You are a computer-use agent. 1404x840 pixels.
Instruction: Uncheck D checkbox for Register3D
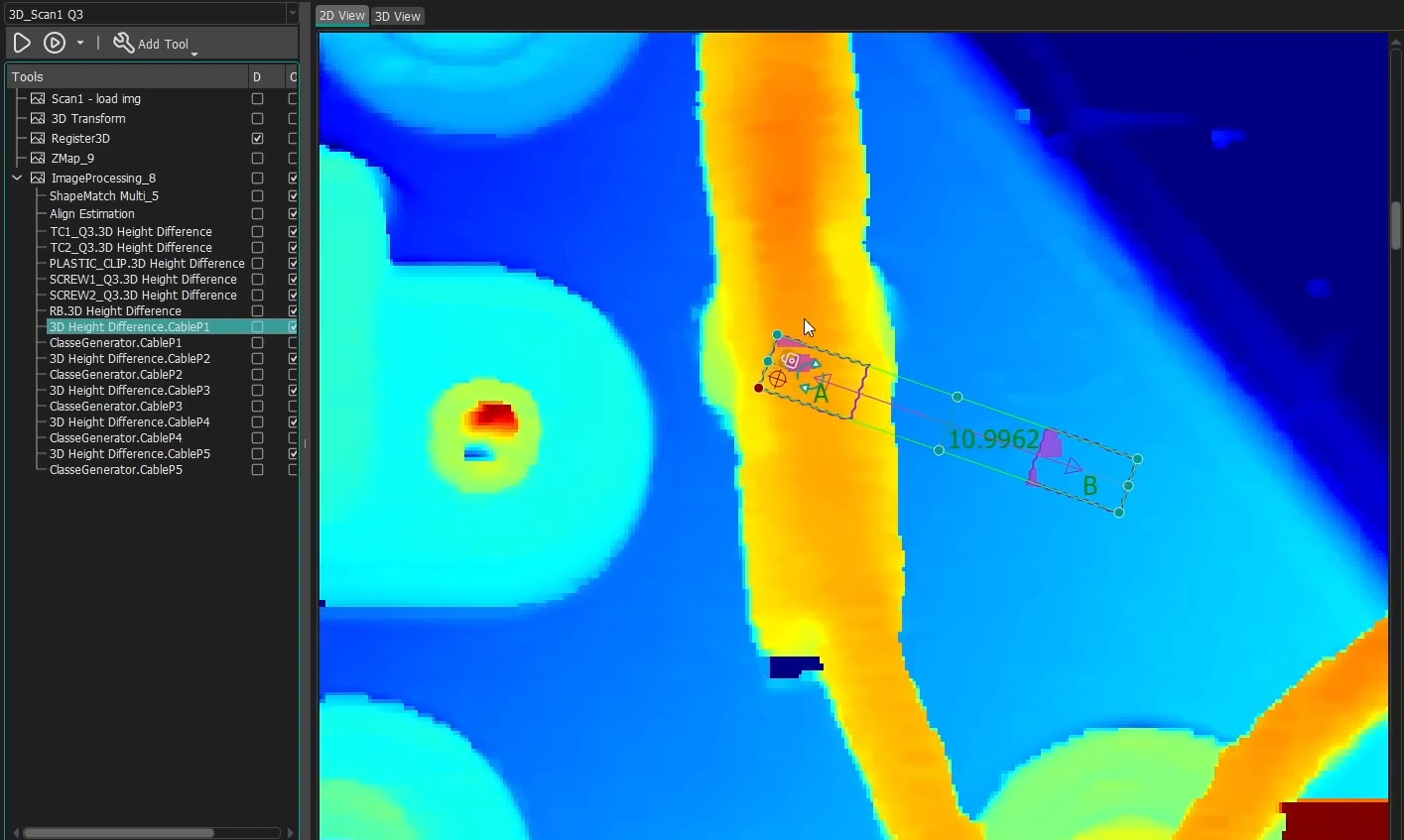click(x=258, y=139)
